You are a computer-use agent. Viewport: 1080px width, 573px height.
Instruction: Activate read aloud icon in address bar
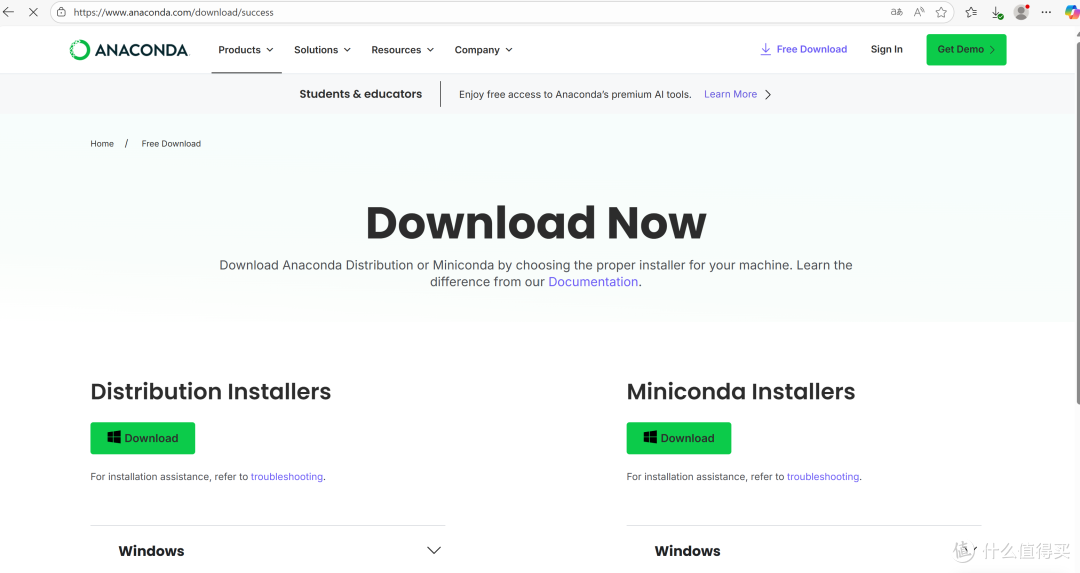(919, 12)
